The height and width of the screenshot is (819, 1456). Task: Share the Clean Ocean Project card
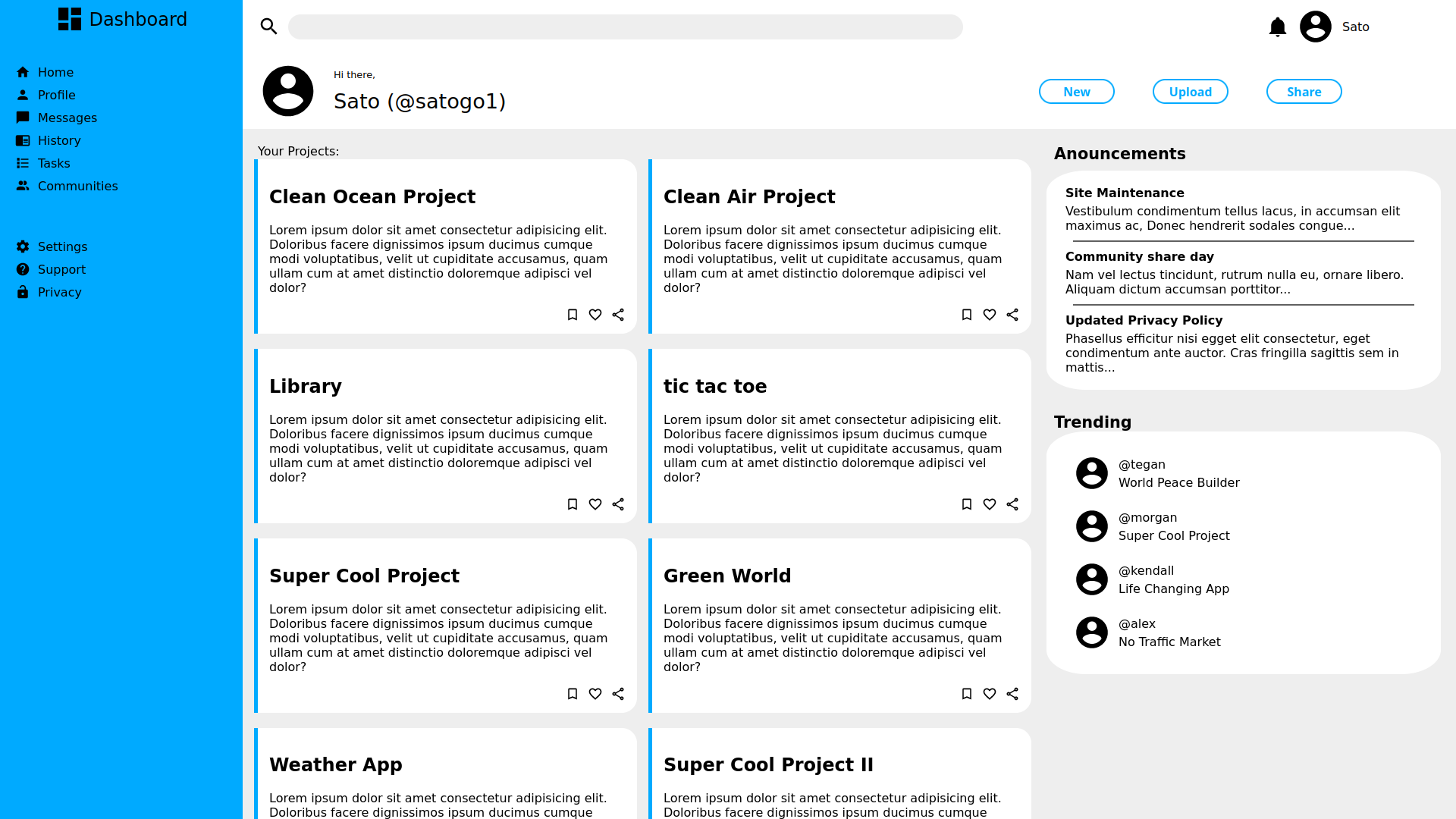point(618,315)
